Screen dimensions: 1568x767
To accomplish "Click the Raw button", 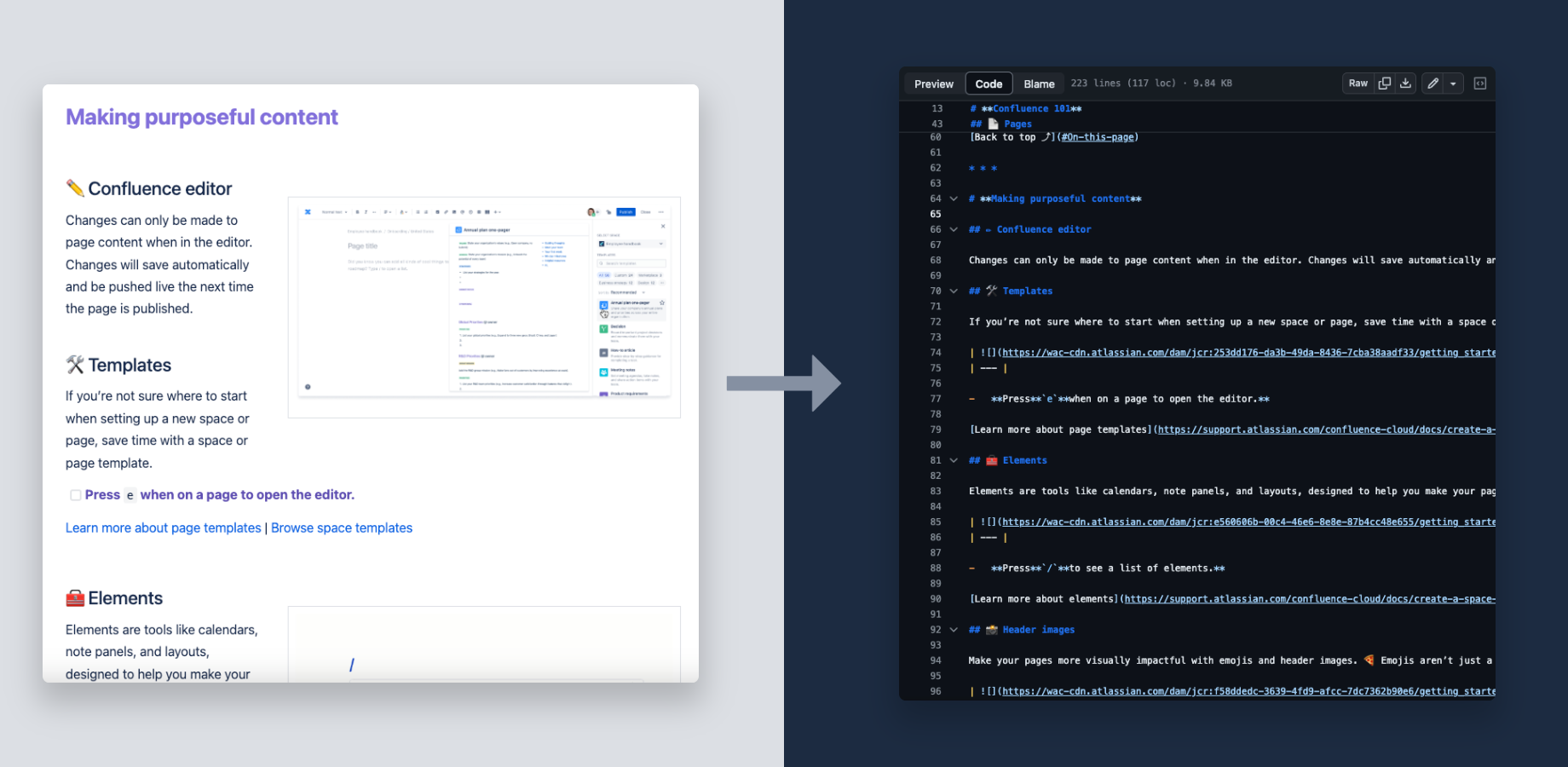I will tap(1358, 83).
